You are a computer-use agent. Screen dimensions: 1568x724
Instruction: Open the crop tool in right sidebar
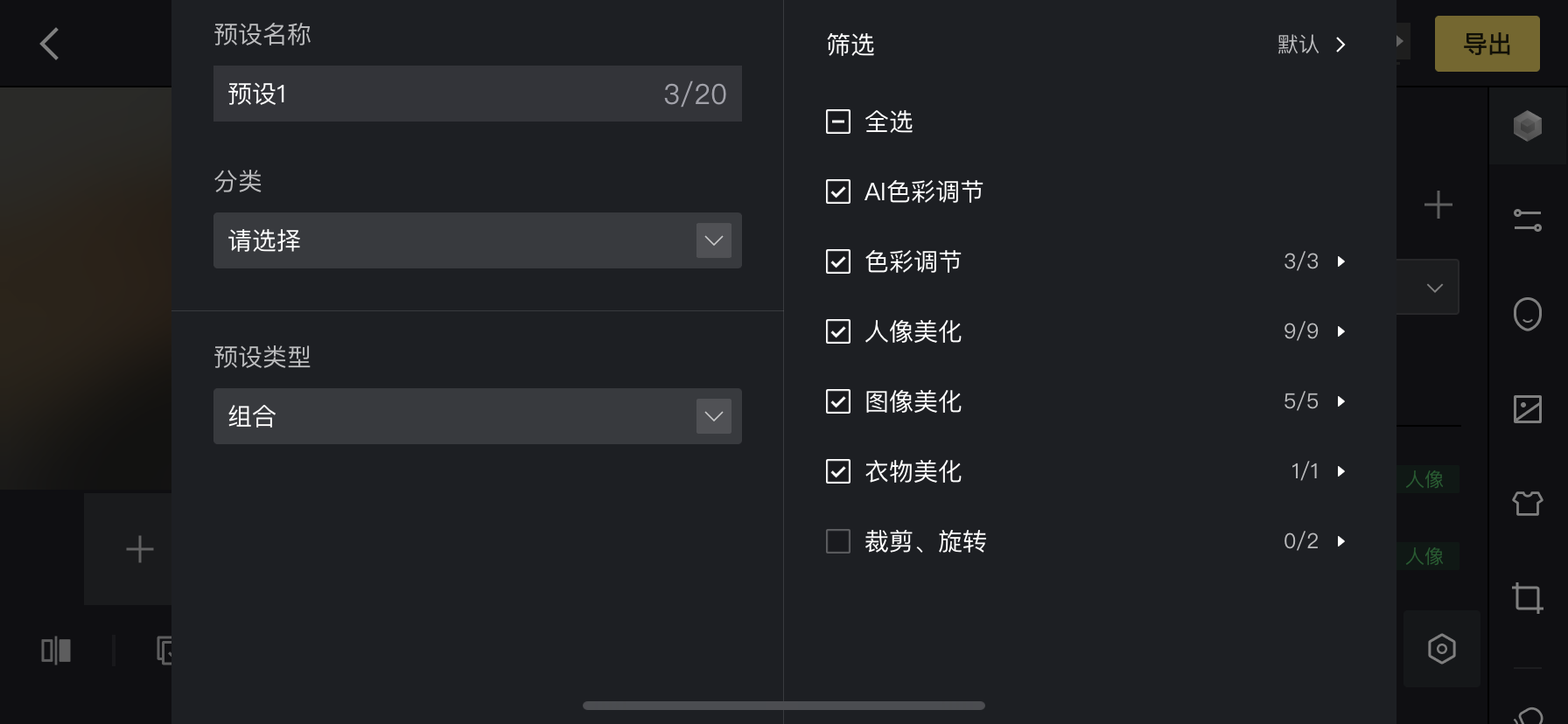coord(1528,599)
